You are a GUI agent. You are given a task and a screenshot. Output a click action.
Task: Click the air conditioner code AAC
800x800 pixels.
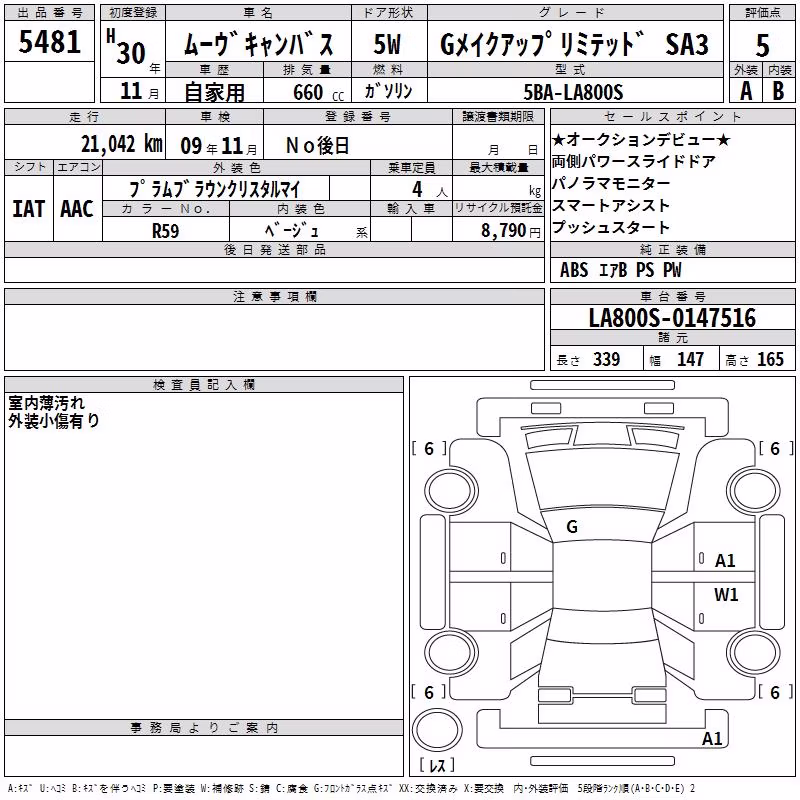[77, 209]
